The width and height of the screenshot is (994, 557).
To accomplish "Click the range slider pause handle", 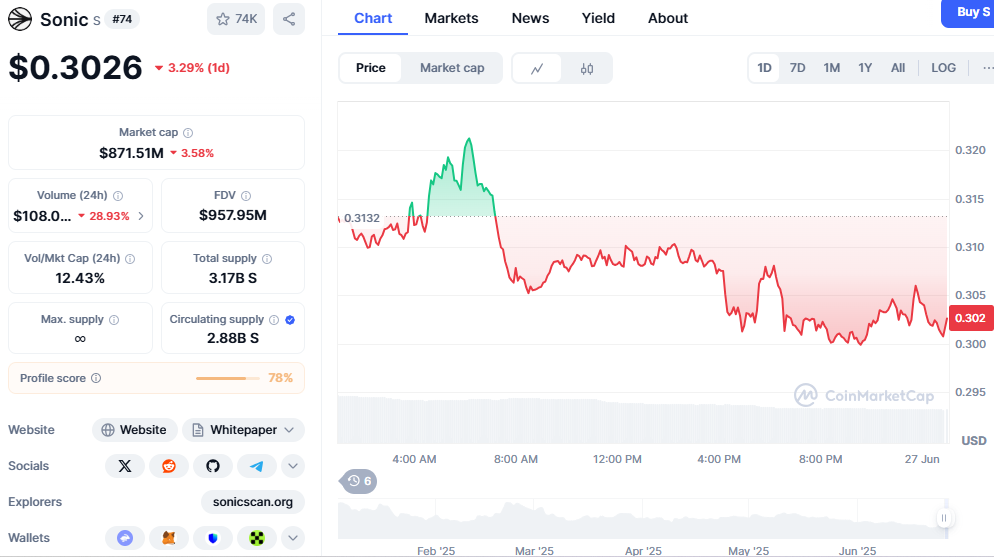I will click(943, 518).
